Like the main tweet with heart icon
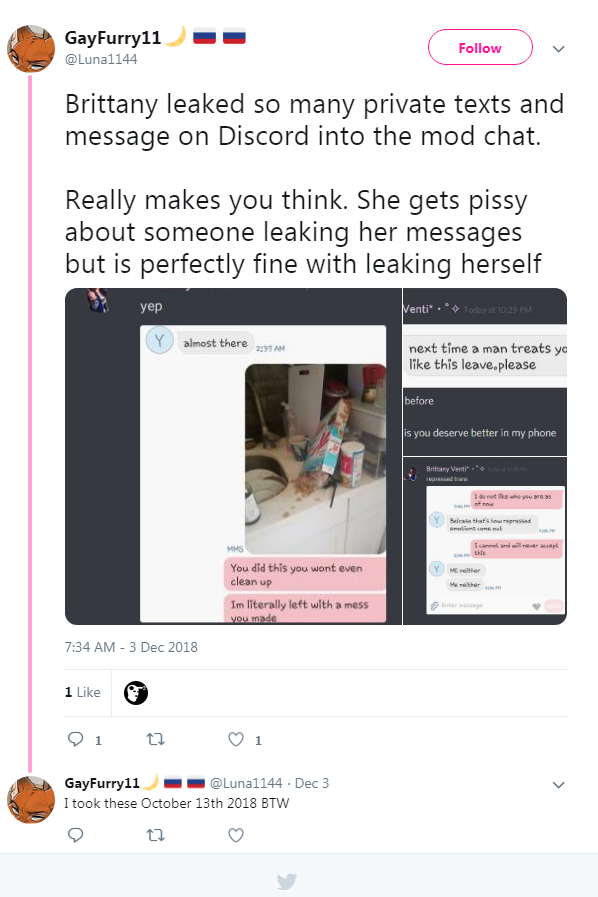Viewport: 598px width, 897px height. (236, 739)
